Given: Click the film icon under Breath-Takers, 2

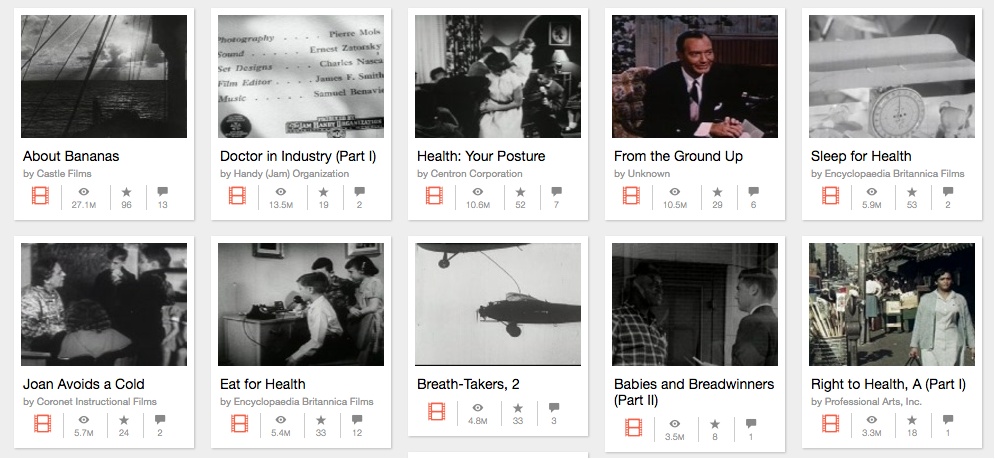Looking at the screenshot, I should pos(434,411).
